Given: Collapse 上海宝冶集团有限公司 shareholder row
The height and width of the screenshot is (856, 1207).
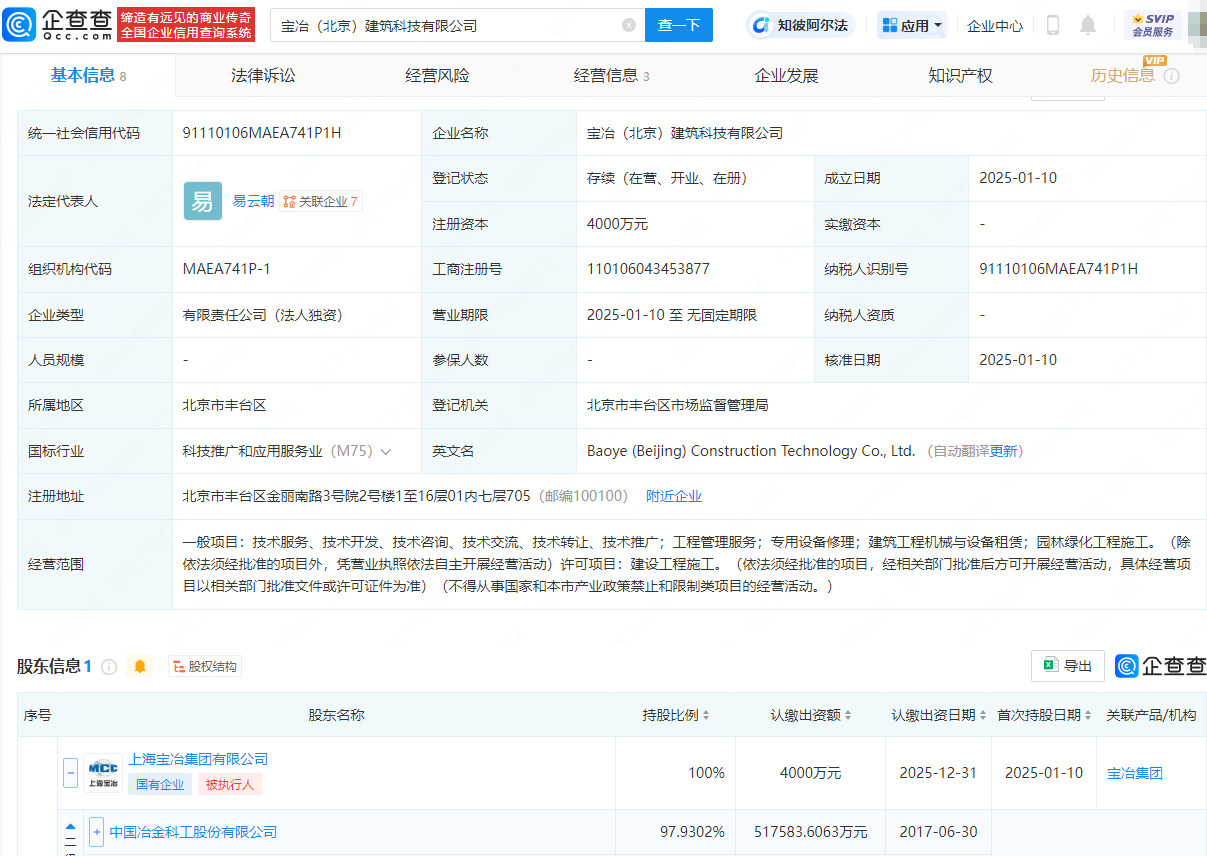Looking at the screenshot, I should 70,772.
